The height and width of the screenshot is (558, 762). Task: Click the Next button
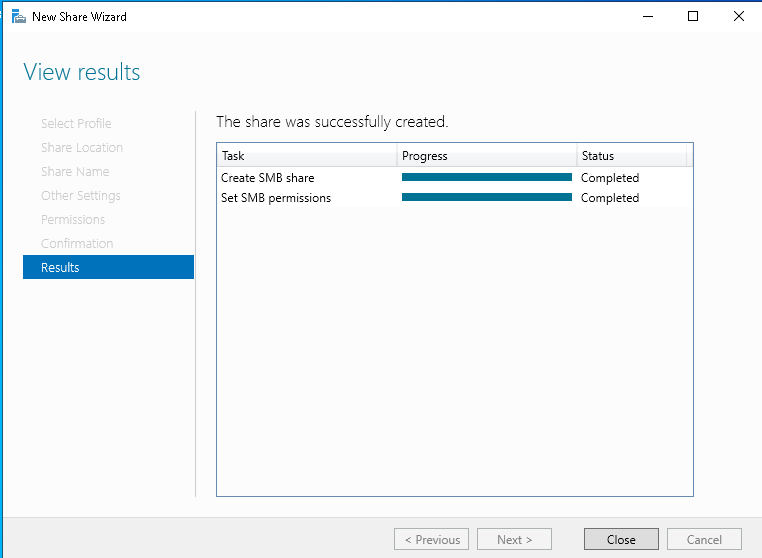[514, 539]
